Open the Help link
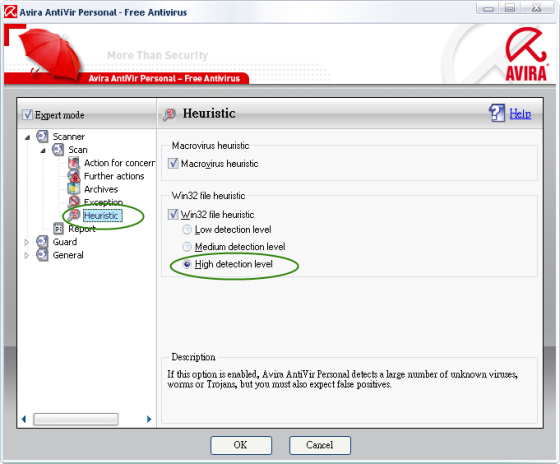 tap(520, 114)
